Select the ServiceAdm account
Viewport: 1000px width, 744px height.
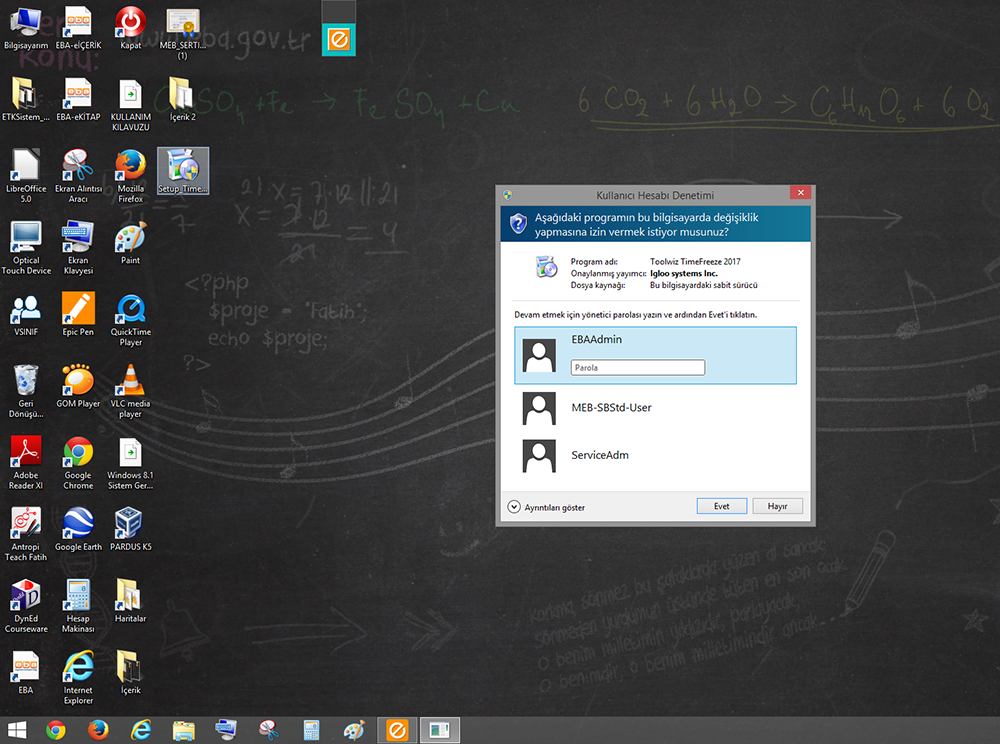pyautogui.click(x=656, y=455)
